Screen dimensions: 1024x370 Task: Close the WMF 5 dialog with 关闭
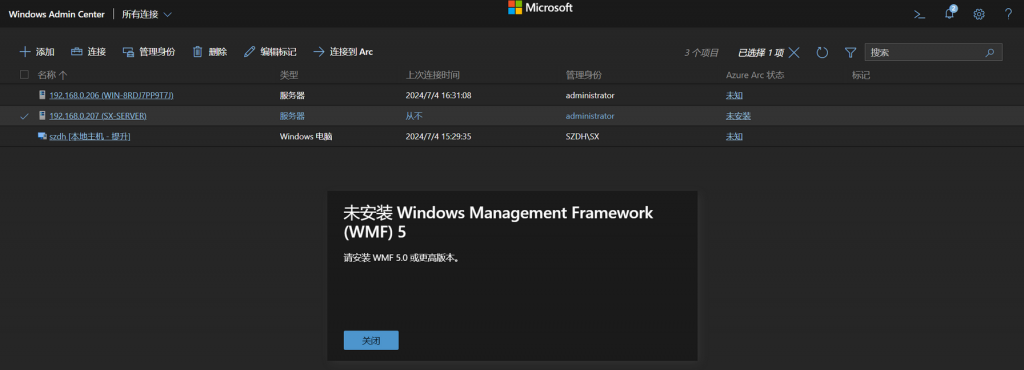click(x=371, y=341)
